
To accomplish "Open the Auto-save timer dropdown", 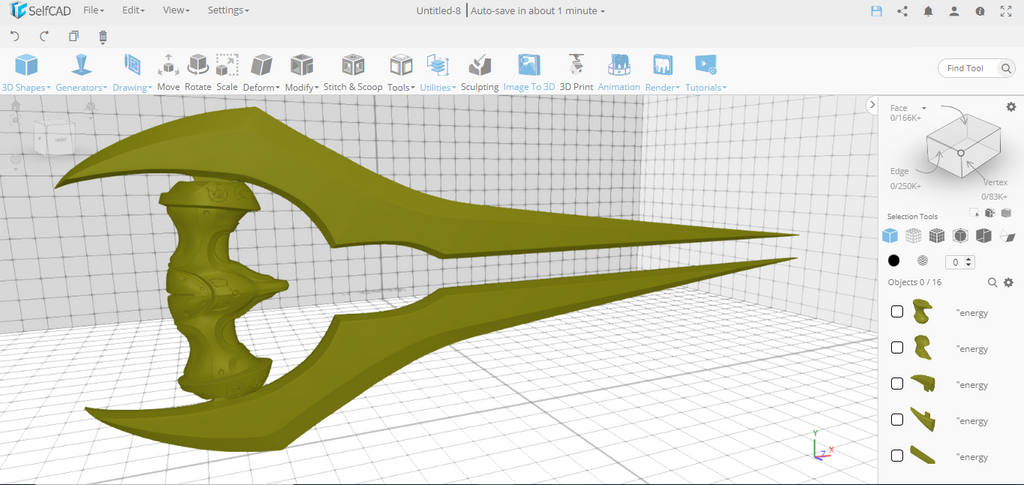I will pyautogui.click(x=537, y=11).
